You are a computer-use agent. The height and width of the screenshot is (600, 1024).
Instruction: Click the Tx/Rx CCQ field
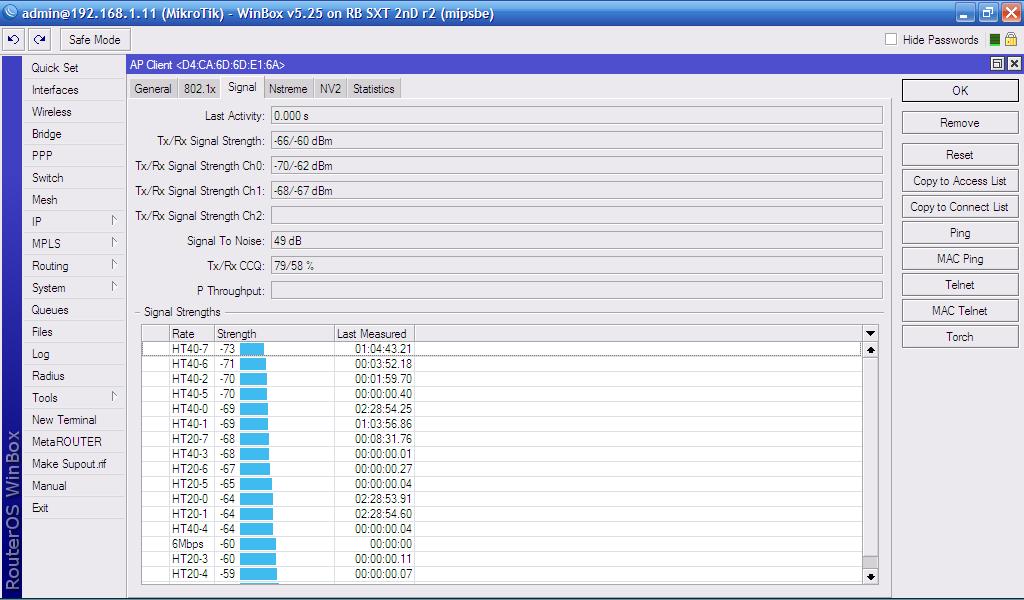pyautogui.click(x=577, y=265)
